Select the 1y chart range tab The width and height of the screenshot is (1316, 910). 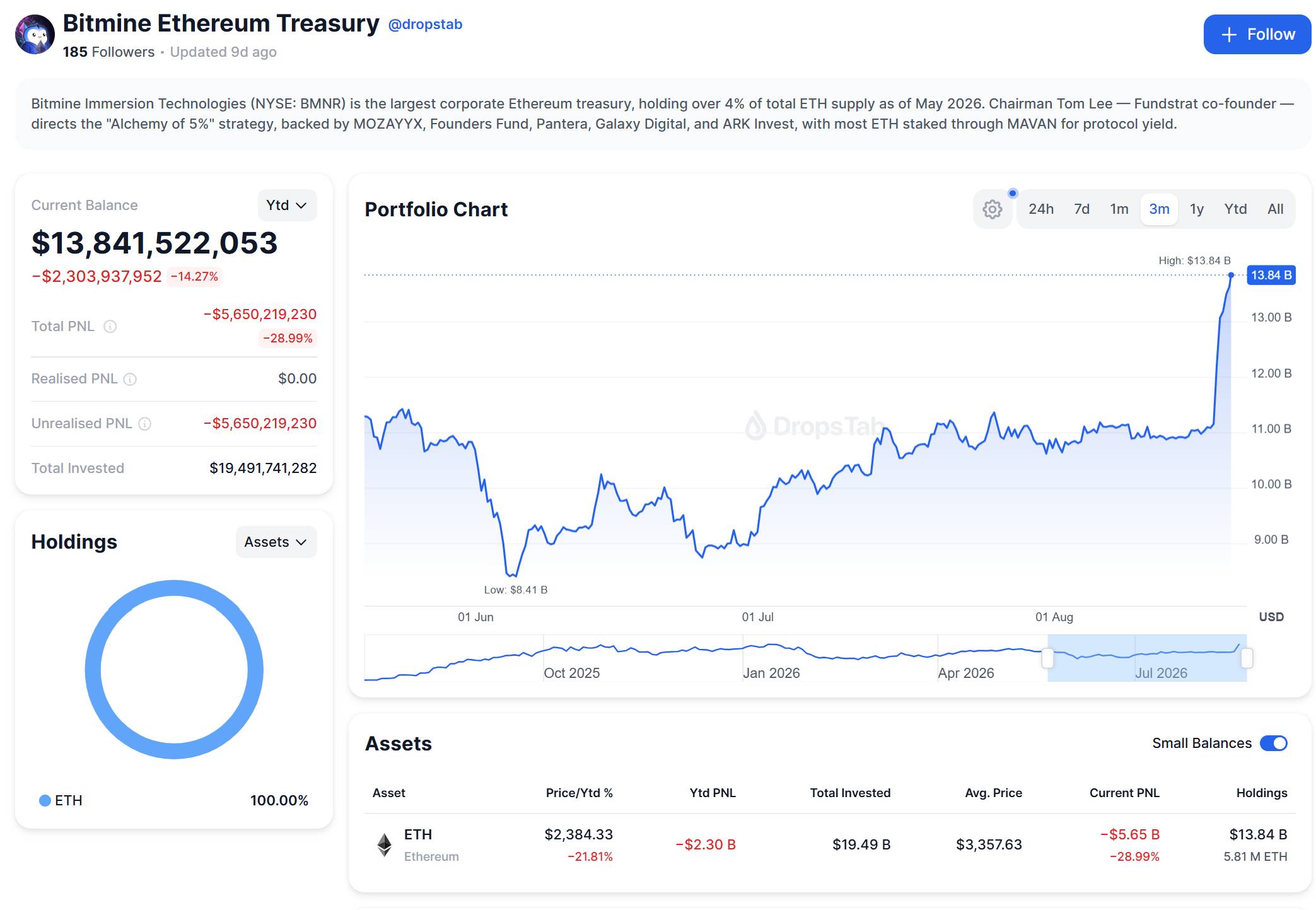(1197, 209)
